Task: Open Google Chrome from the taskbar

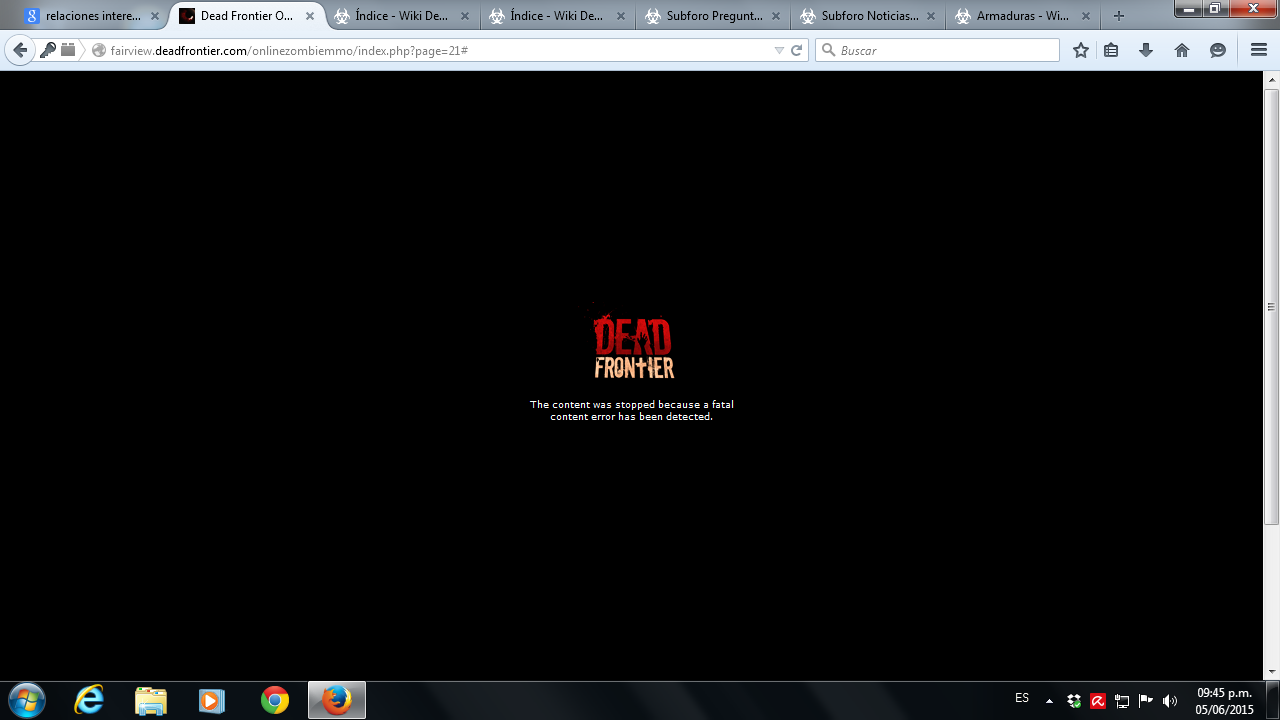Action: (275, 701)
